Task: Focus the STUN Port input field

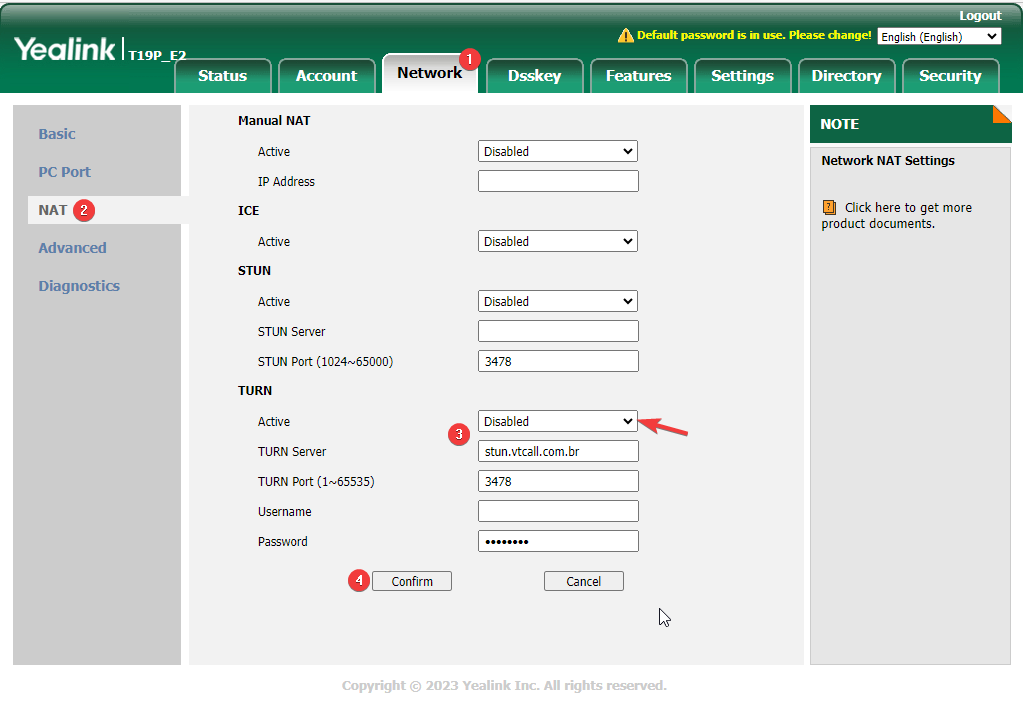Action: tap(557, 362)
